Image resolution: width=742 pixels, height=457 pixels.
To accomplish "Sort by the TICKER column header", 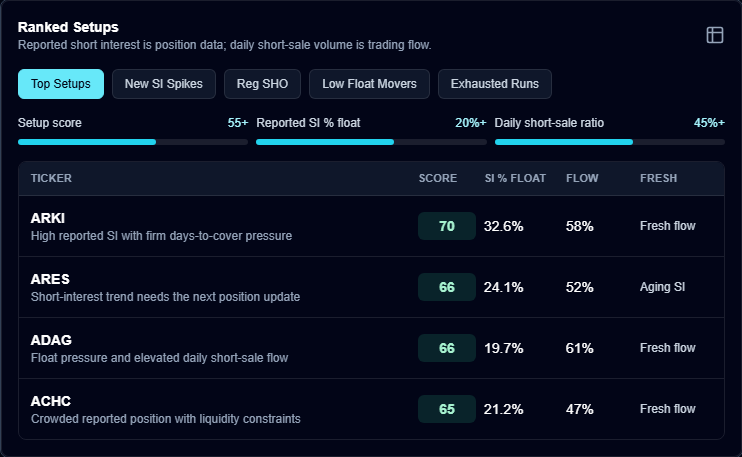I will [x=51, y=178].
